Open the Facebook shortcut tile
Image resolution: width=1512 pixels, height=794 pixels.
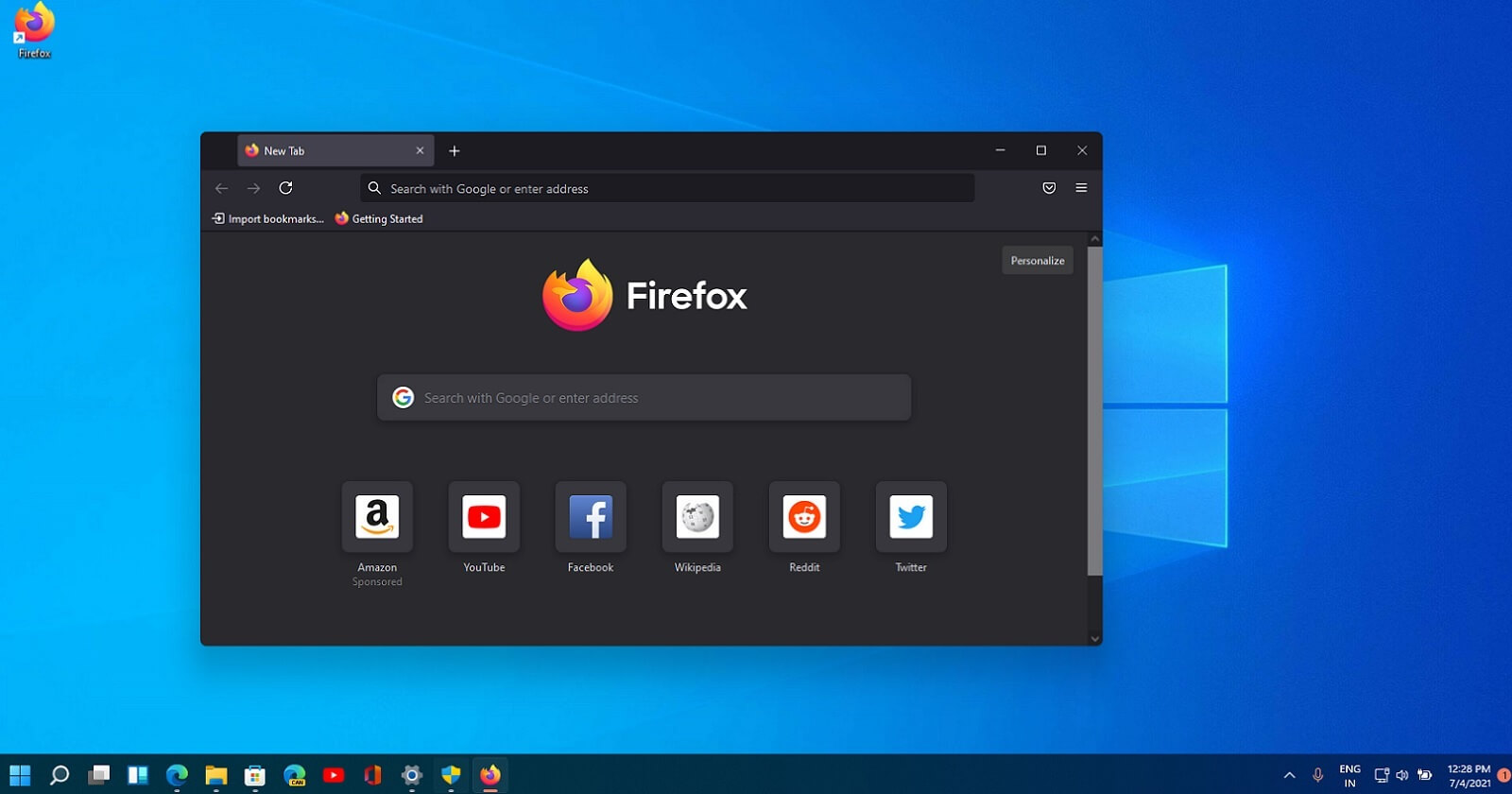coord(591,517)
